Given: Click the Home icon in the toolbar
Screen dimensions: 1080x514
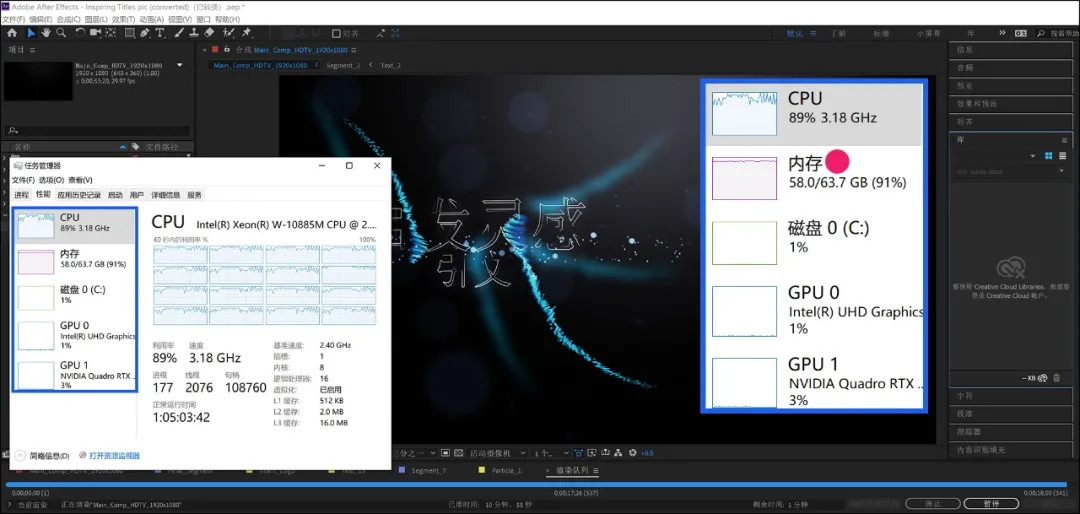Looking at the screenshot, I should (12, 33).
